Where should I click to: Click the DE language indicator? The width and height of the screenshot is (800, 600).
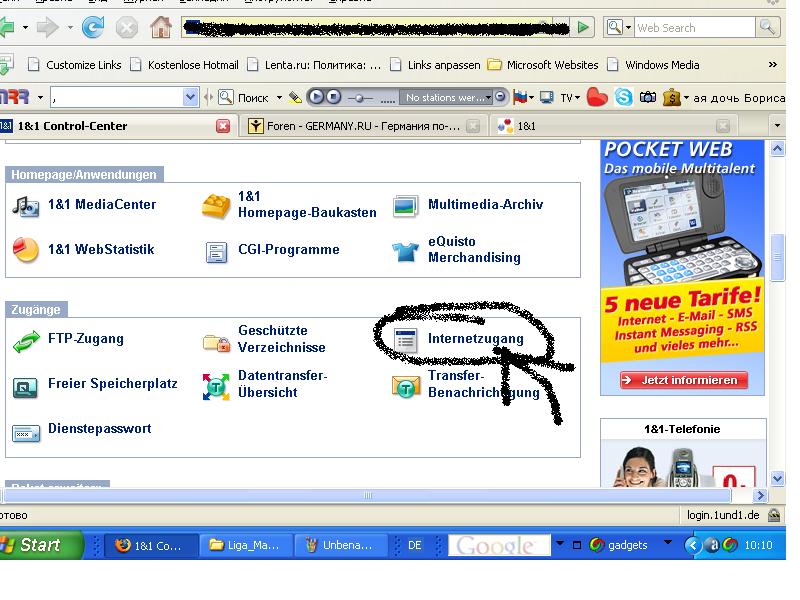[414, 545]
